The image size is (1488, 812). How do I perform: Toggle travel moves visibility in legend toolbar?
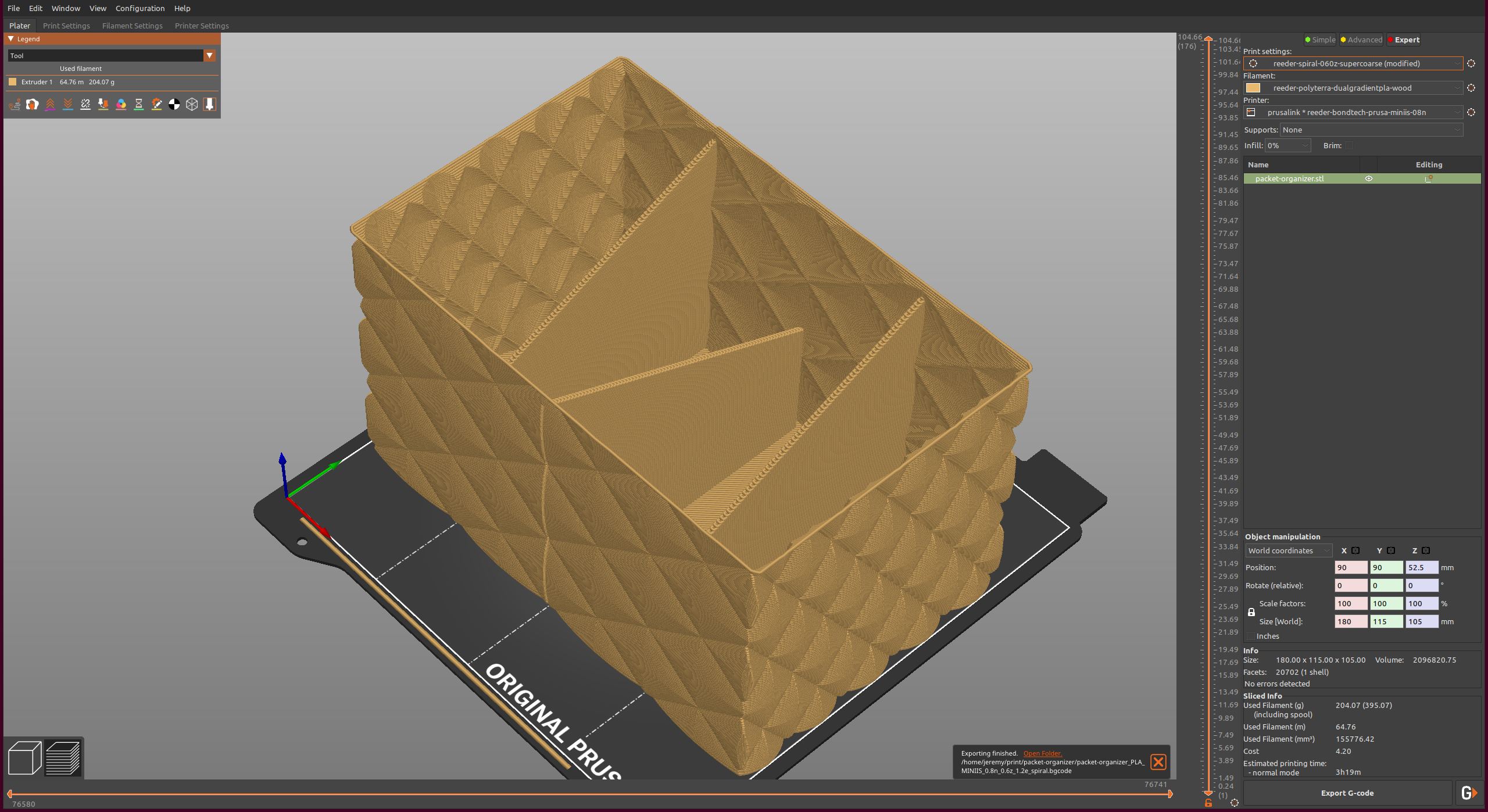tap(15, 104)
